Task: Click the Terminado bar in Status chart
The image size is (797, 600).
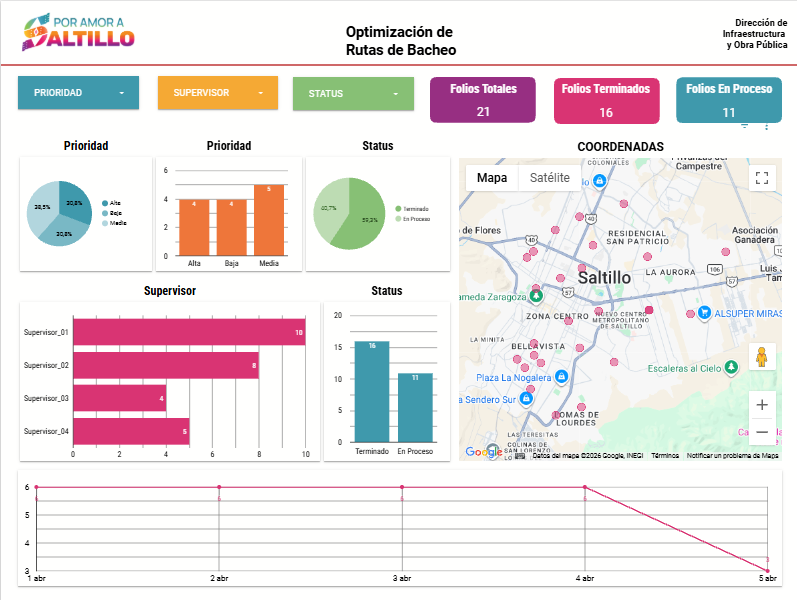Action: point(372,392)
